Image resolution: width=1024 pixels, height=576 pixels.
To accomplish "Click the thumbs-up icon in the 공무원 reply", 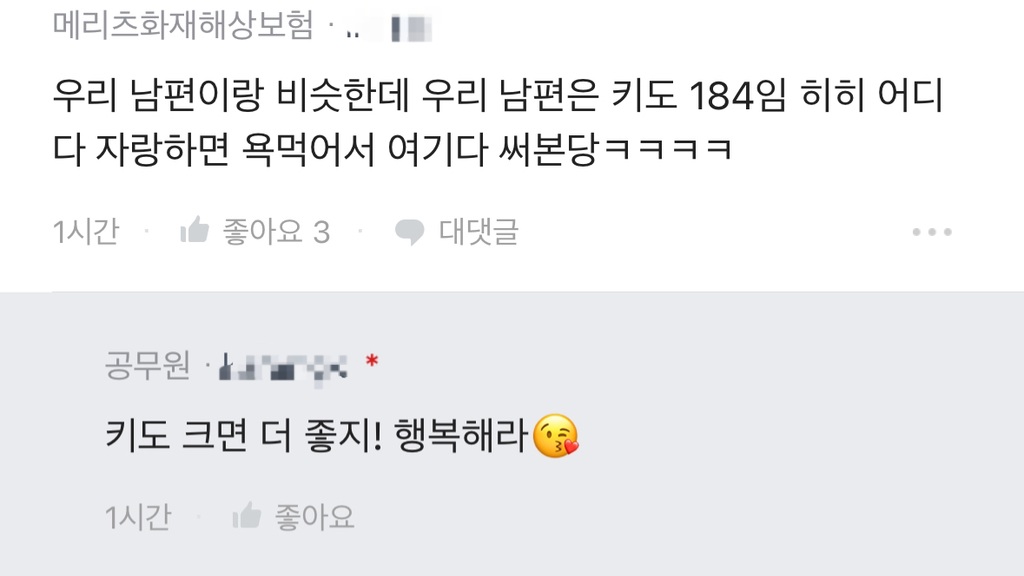I will coord(247,516).
